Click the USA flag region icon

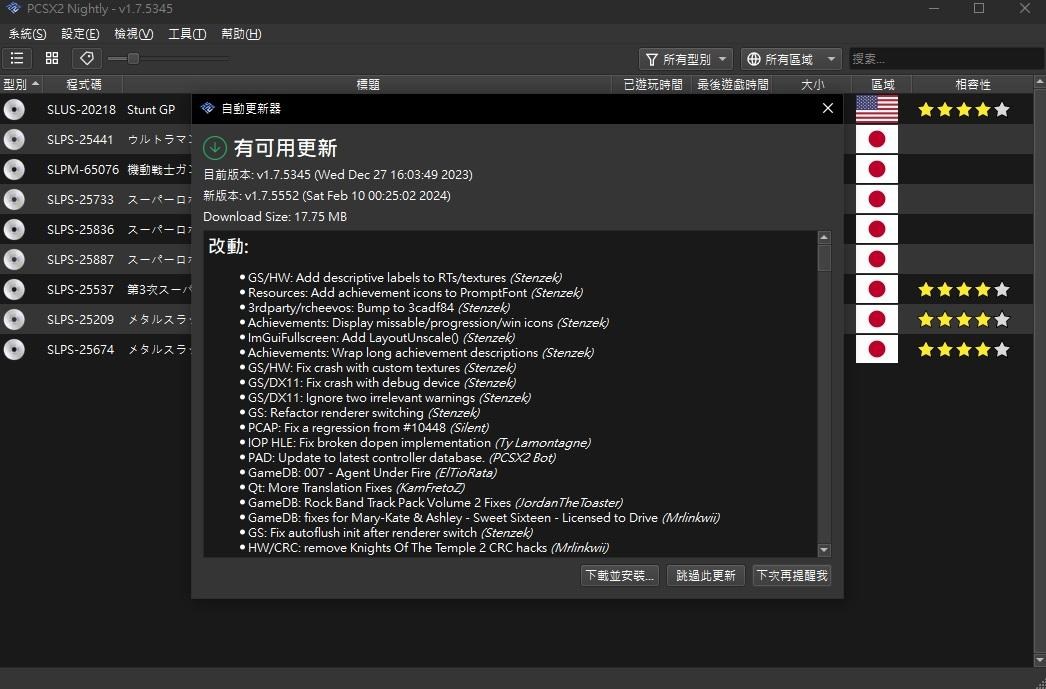coord(877,110)
